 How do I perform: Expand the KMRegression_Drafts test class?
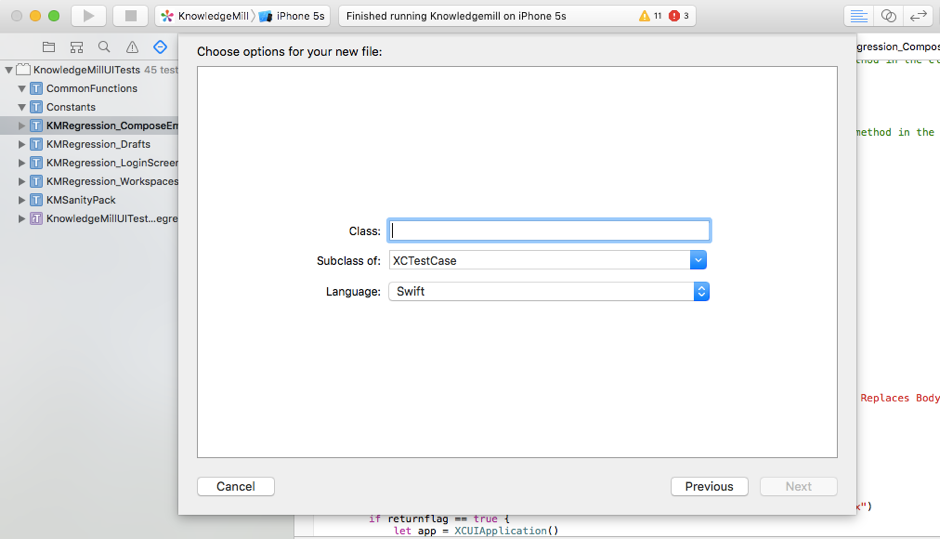click(22, 144)
